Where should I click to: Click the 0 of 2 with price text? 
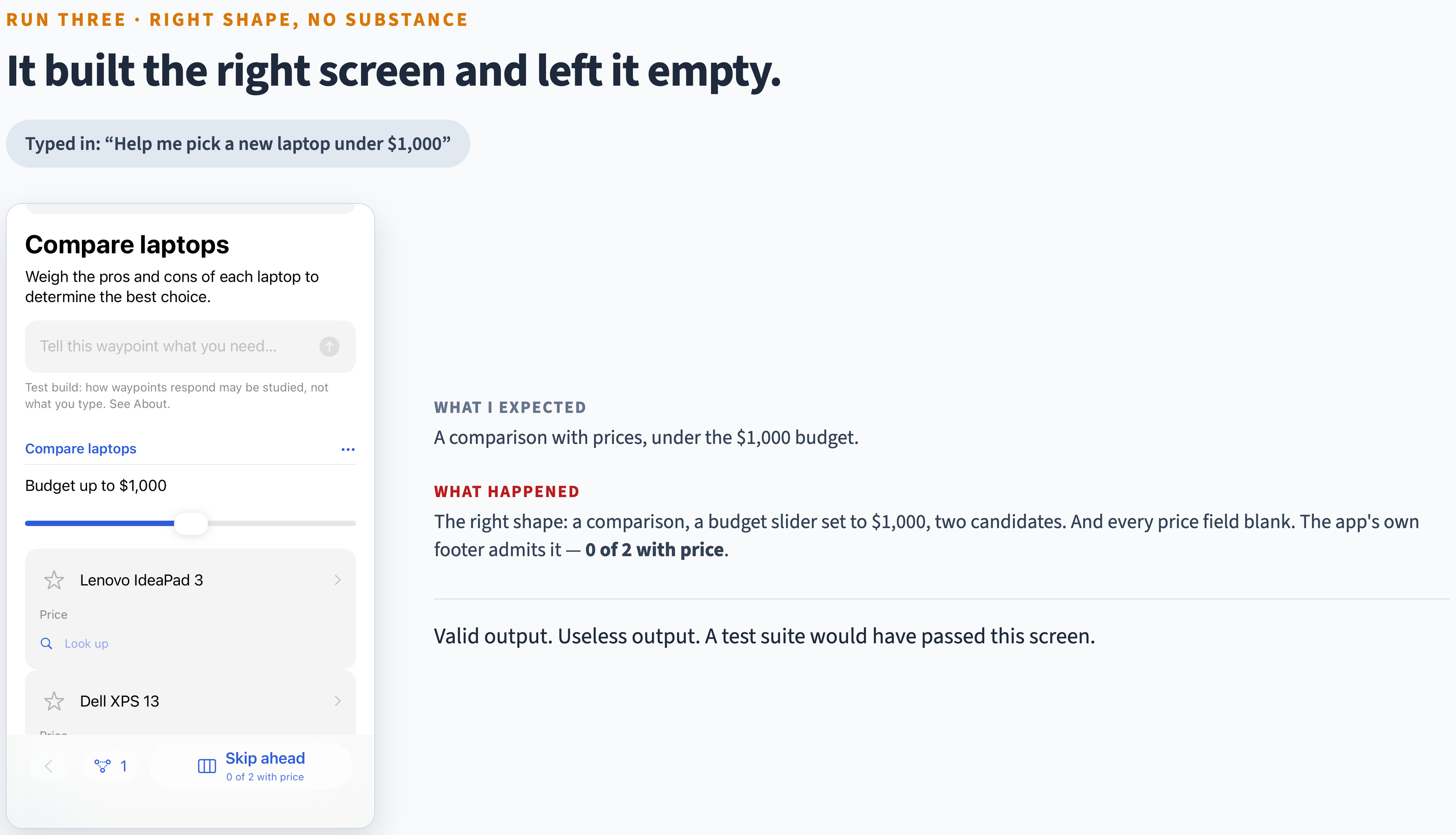pos(265,777)
